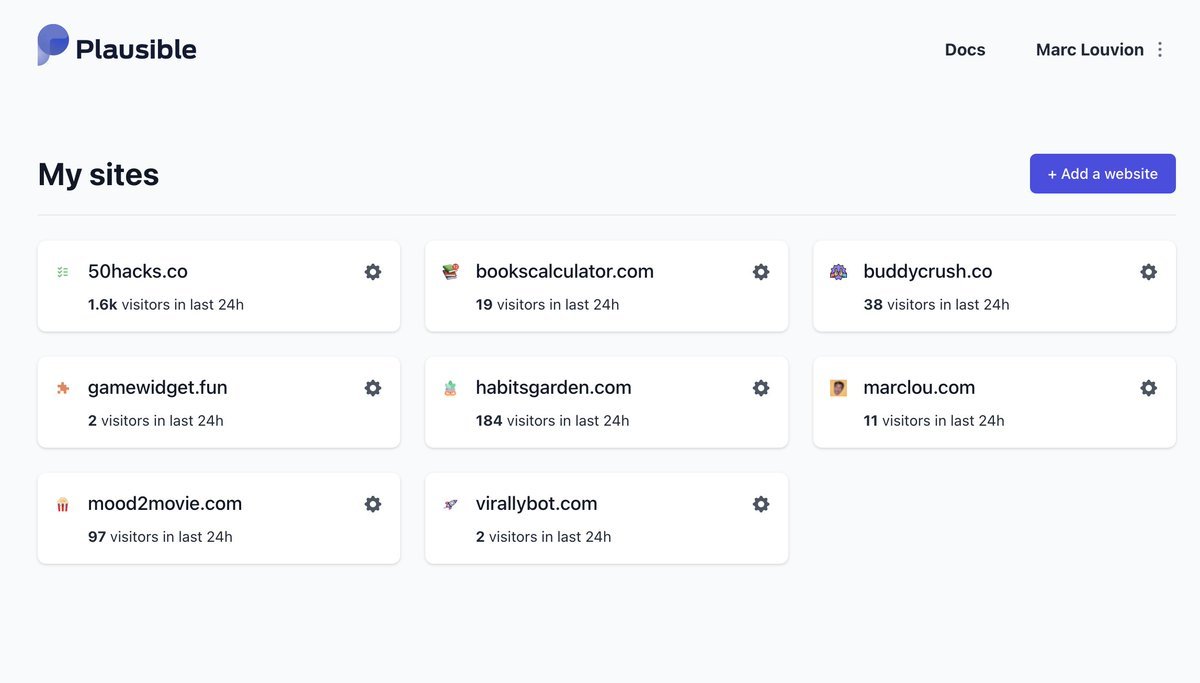Open the 50hacks.co site dashboard
Screen dimensions: 1200x683
coord(138,272)
